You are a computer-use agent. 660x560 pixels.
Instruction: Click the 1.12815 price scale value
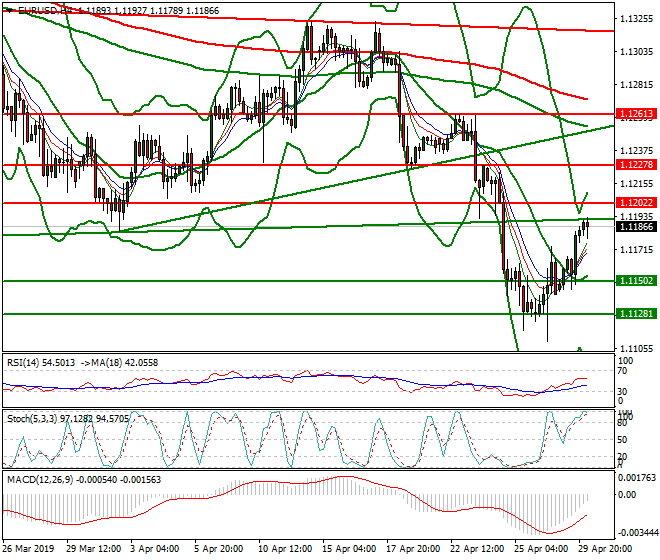[x=636, y=85]
